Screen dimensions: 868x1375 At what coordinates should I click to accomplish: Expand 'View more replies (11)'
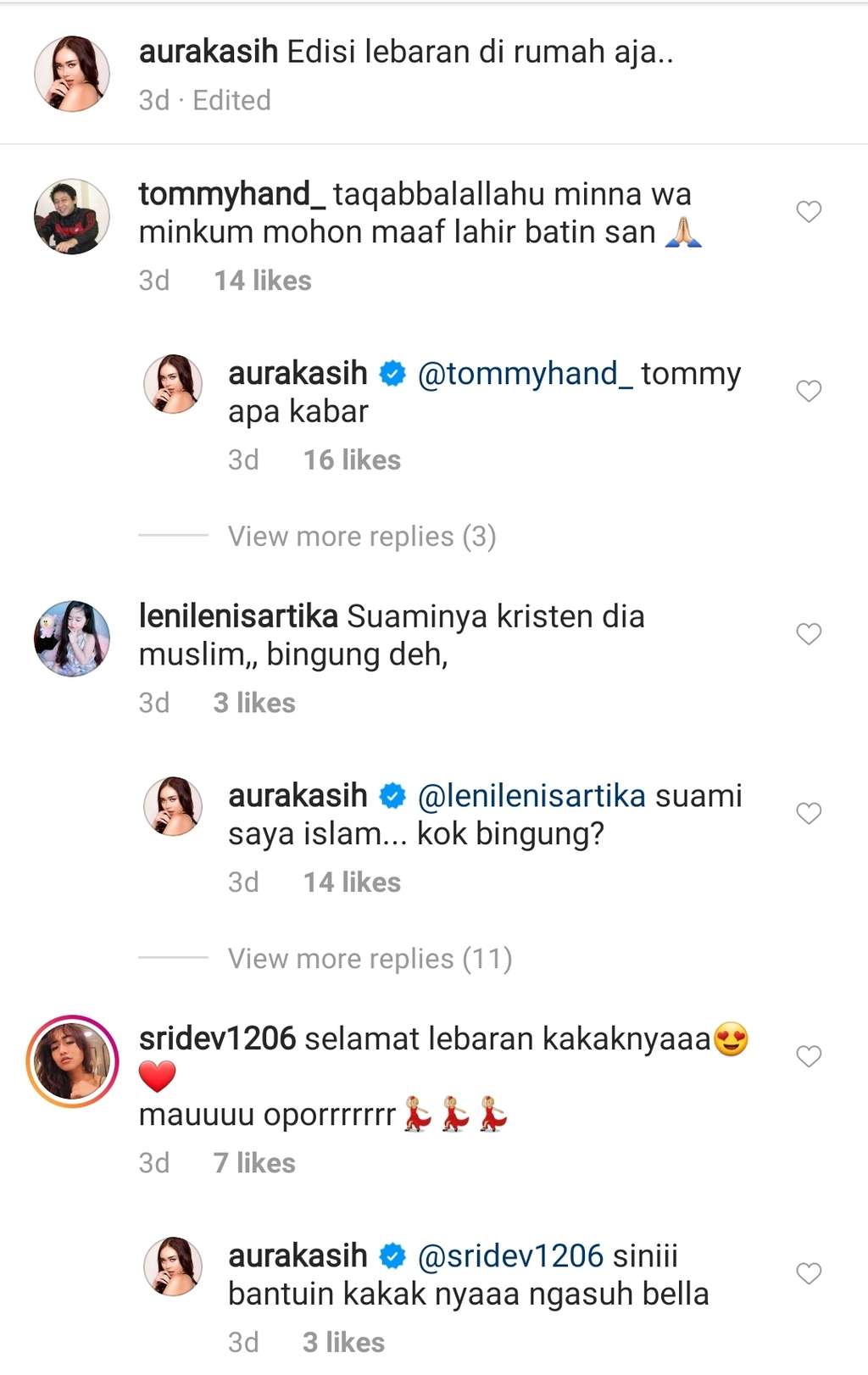click(x=370, y=959)
